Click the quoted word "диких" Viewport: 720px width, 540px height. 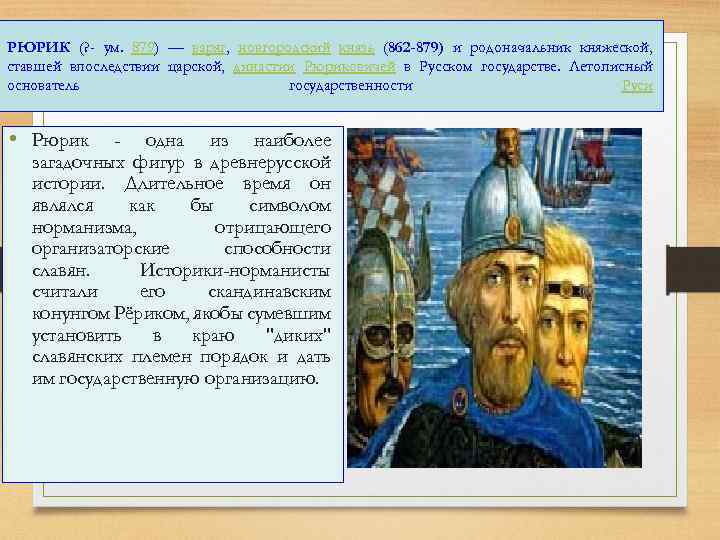point(298,336)
